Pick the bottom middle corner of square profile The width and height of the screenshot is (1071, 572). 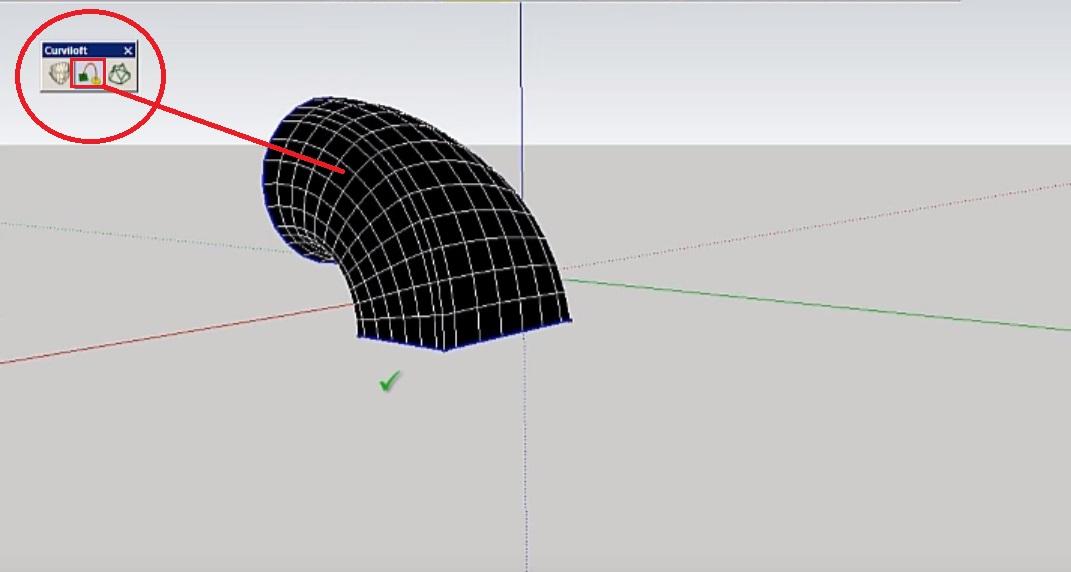445,349
